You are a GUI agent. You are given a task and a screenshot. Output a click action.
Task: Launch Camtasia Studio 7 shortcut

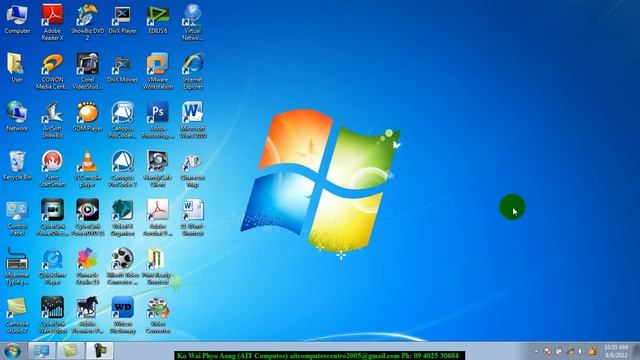(17, 315)
